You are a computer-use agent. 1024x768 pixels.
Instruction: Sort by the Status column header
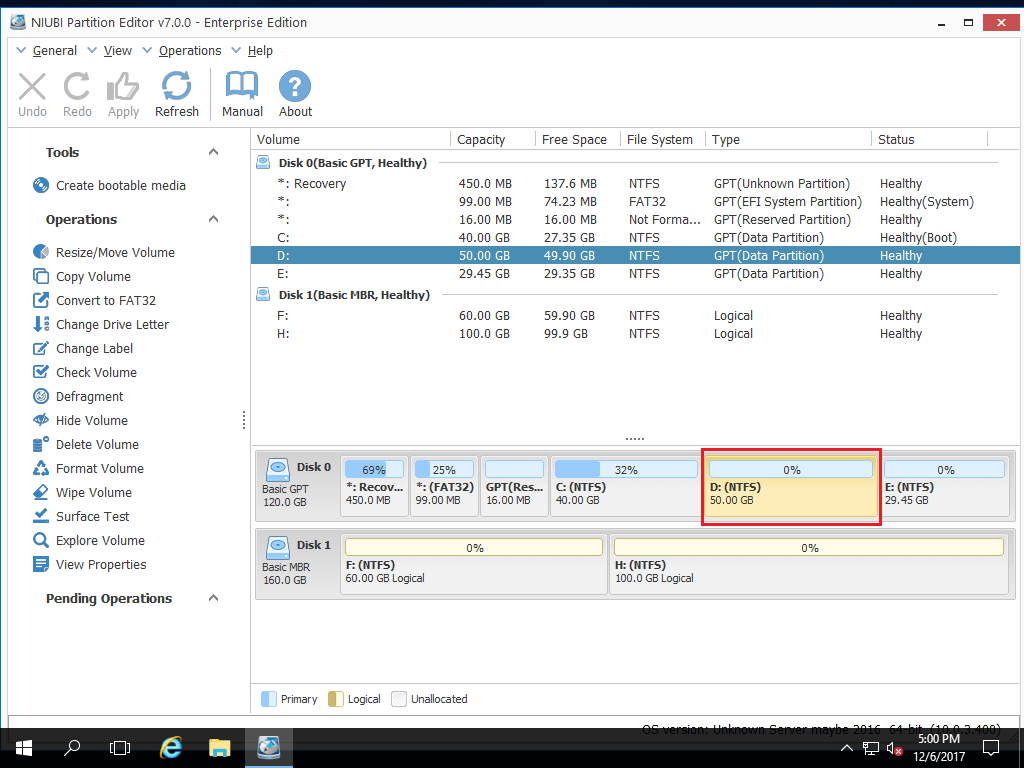(x=929, y=139)
